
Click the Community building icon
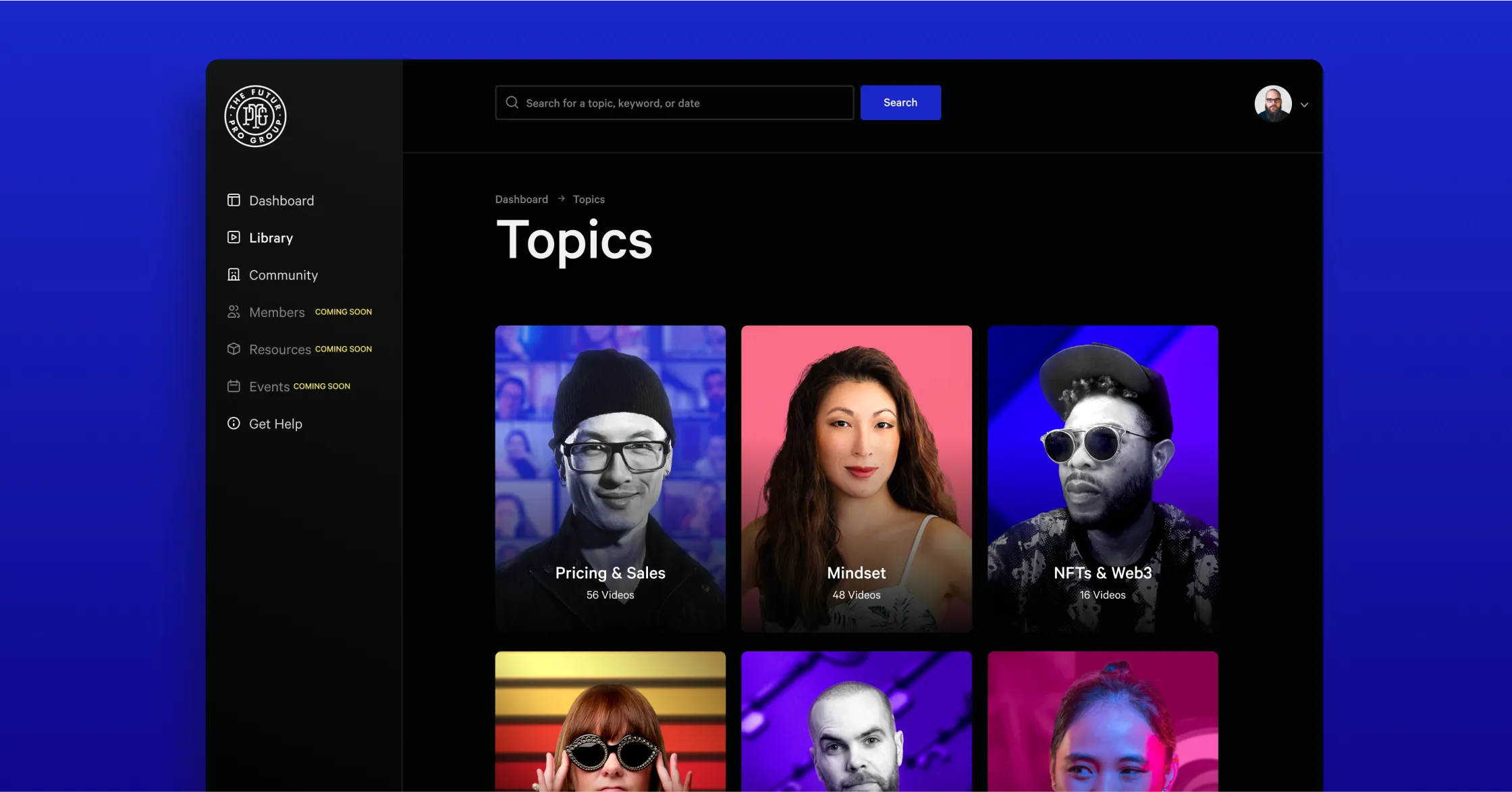(234, 275)
